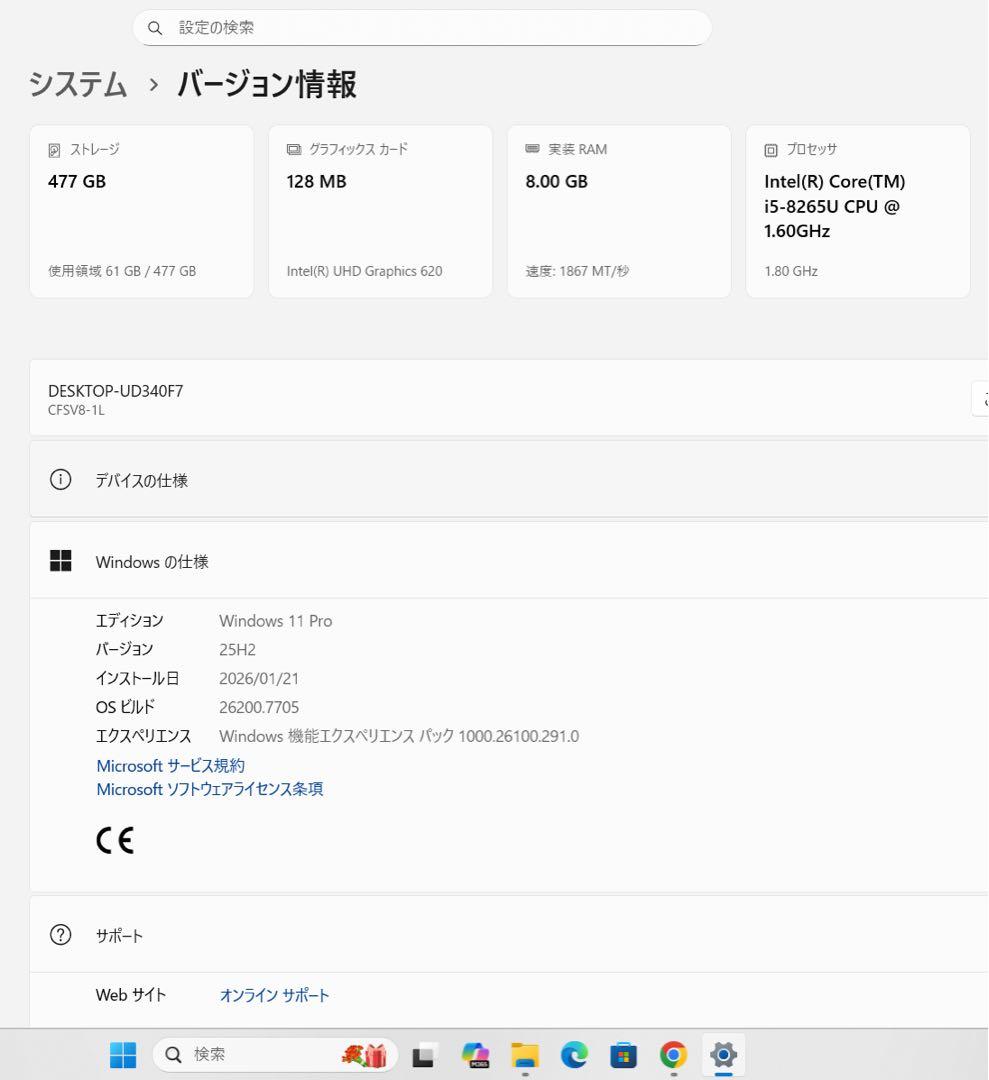Click the graphics card icon on the グラフィックスカード card
The width and height of the screenshot is (989, 1080).
coord(293,149)
